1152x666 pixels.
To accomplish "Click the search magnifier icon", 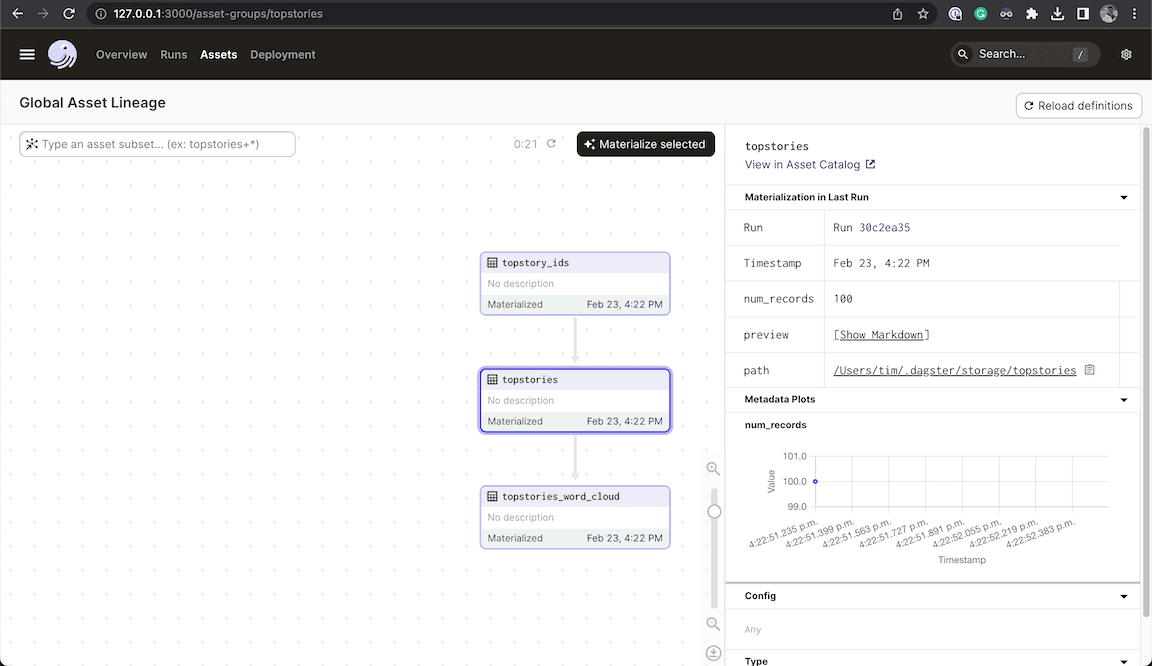I will (x=961, y=54).
